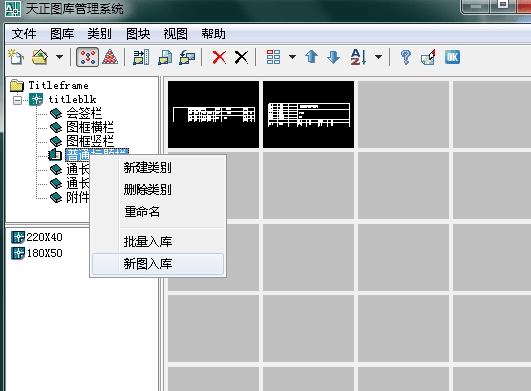Click the blue up arrow icon

(312, 57)
